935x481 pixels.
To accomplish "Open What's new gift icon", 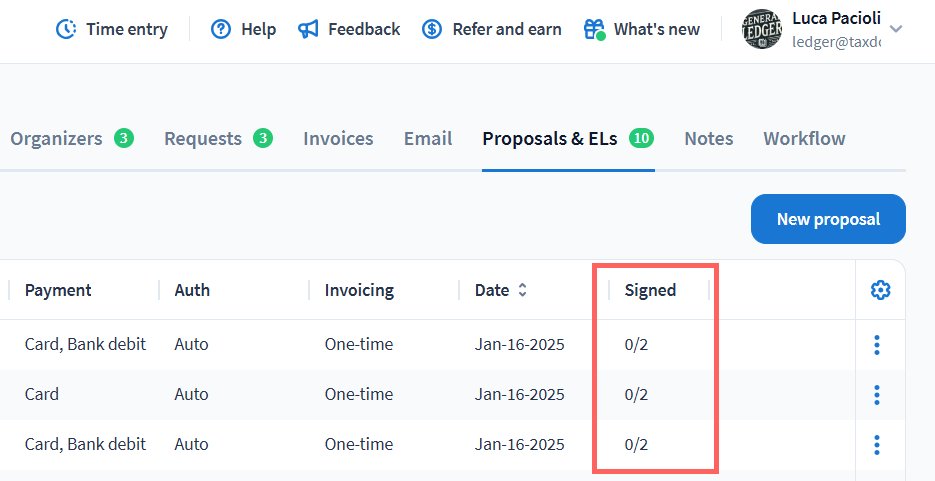I will coord(594,29).
